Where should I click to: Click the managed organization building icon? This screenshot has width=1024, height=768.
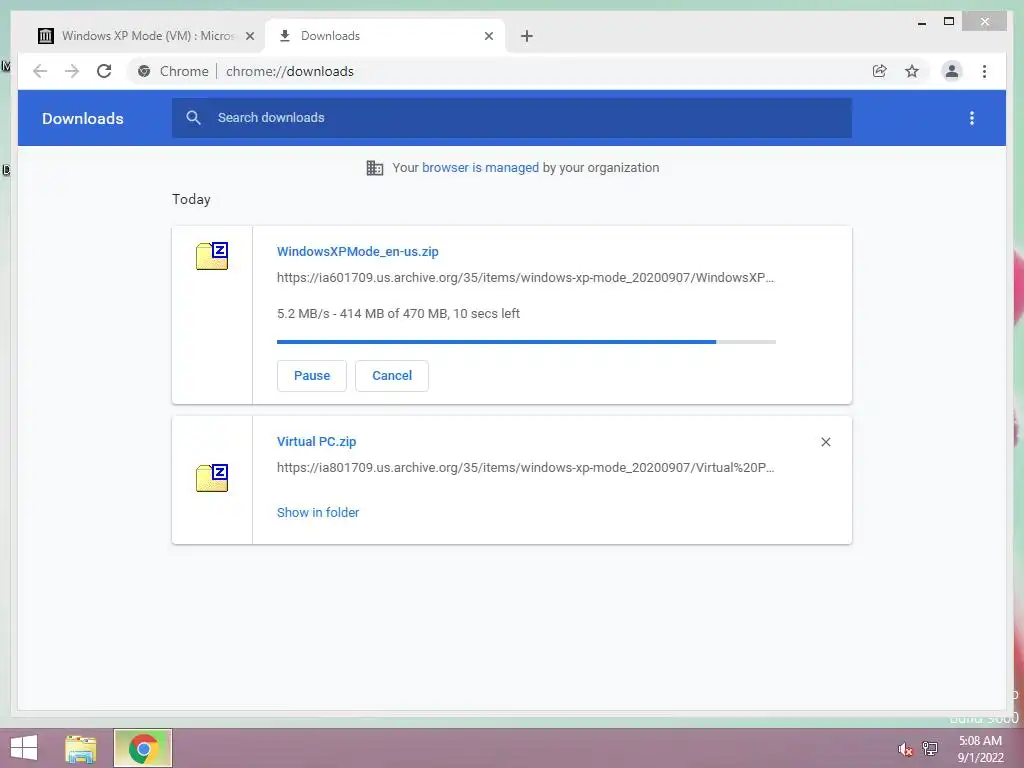pos(375,168)
